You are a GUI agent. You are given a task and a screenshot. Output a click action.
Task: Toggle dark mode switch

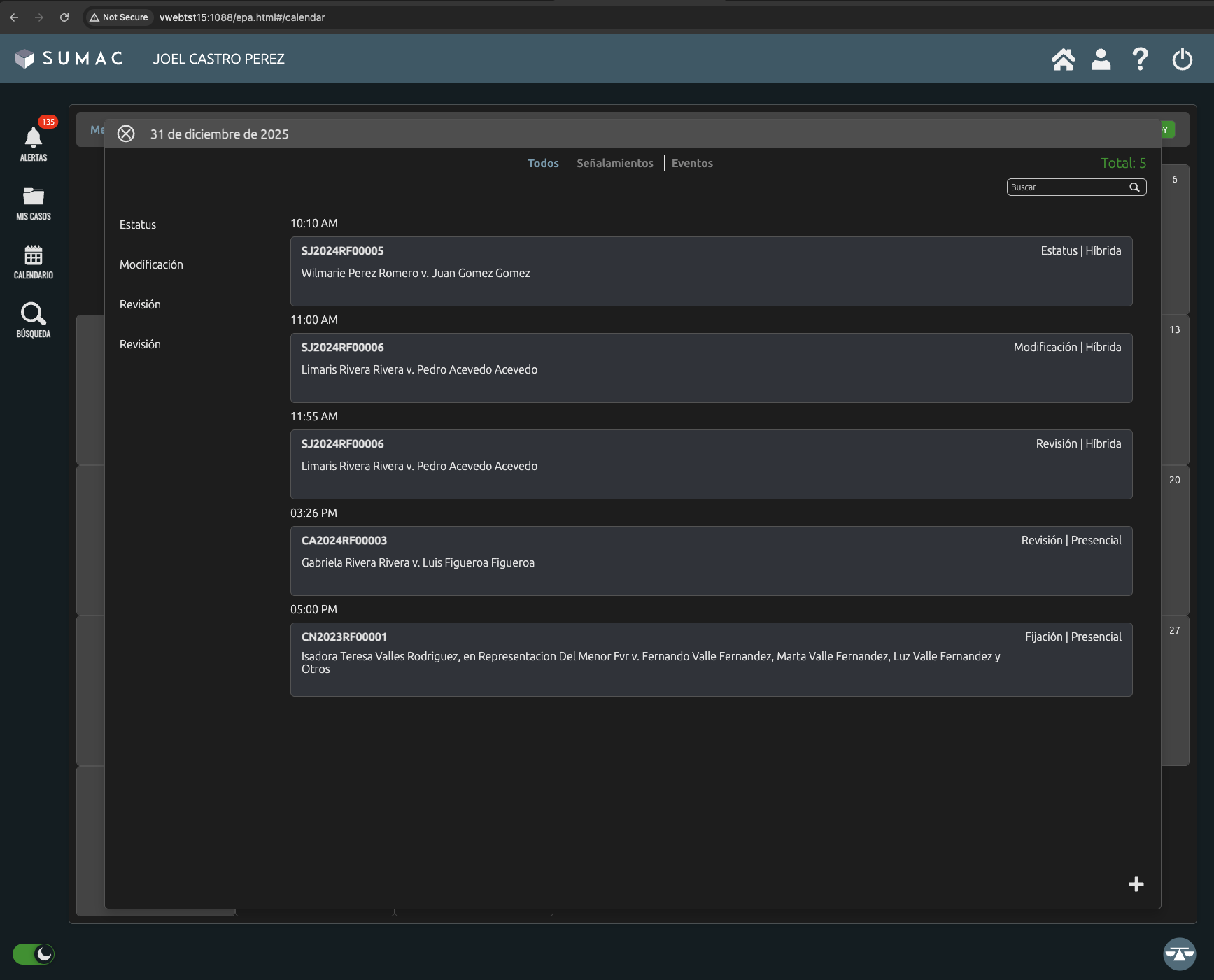point(34,954)
